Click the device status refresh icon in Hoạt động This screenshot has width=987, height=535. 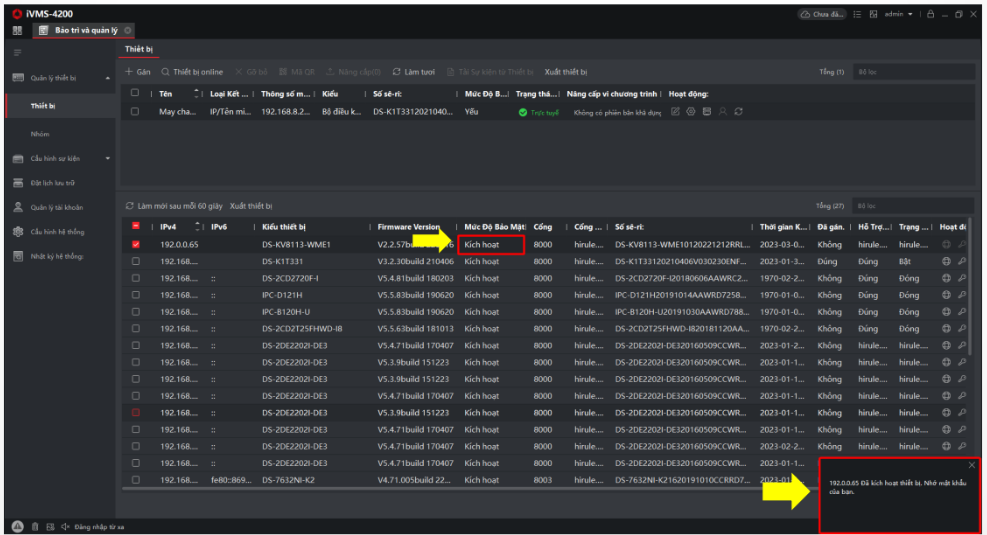click(x=738, y=112)
